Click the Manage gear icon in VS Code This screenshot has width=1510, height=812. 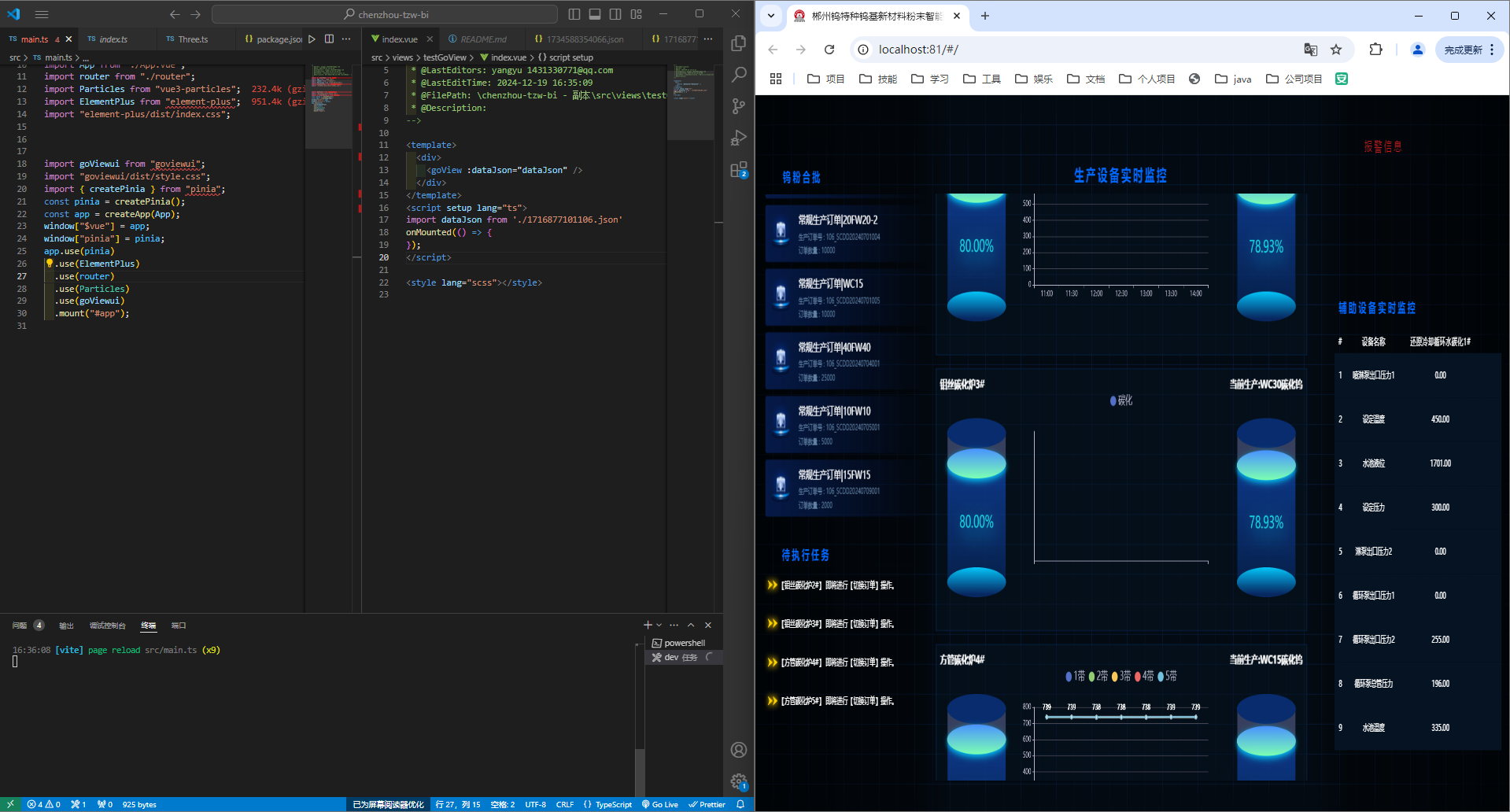[738, 781]
